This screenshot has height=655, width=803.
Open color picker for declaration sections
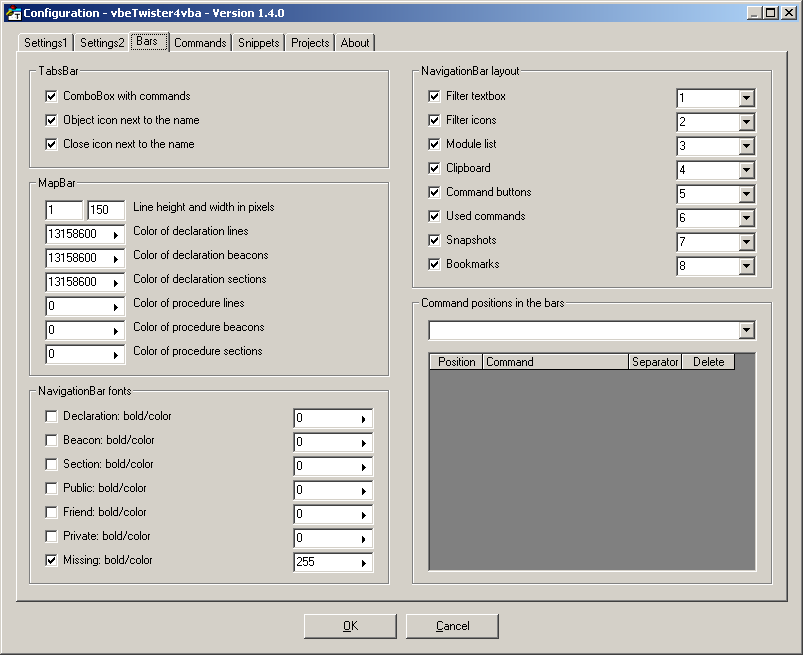pos(116,283)
